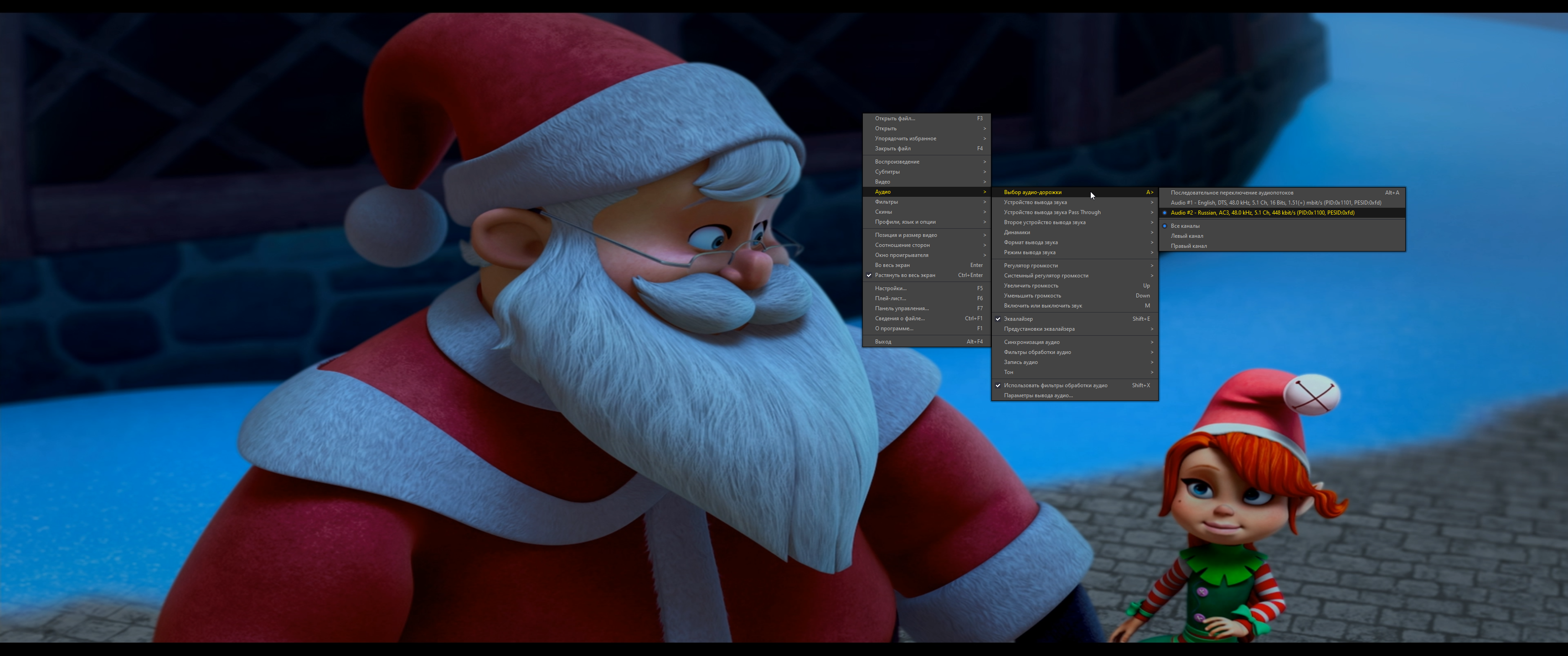Click Выход to exit the player
1568x656 pixels.
pos(882,342)
